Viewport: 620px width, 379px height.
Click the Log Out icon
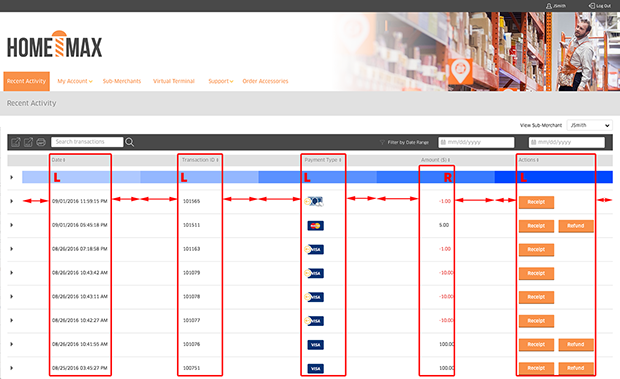pyautogui.click(x=592, y=6)
